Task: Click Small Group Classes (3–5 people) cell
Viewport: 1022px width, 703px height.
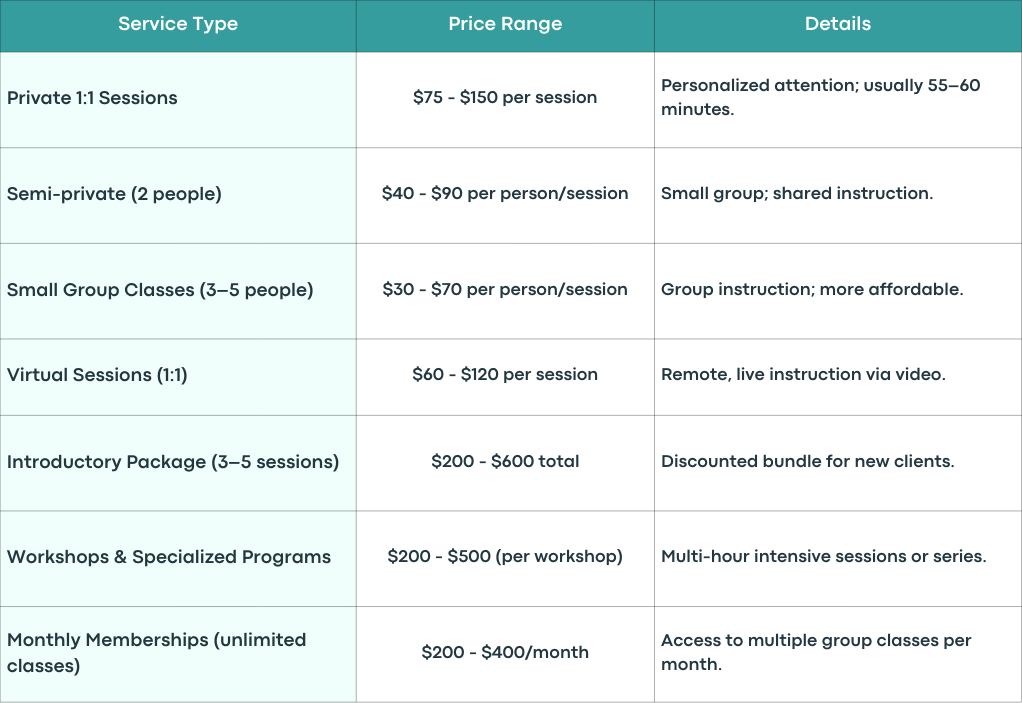Action: [178, 291]
